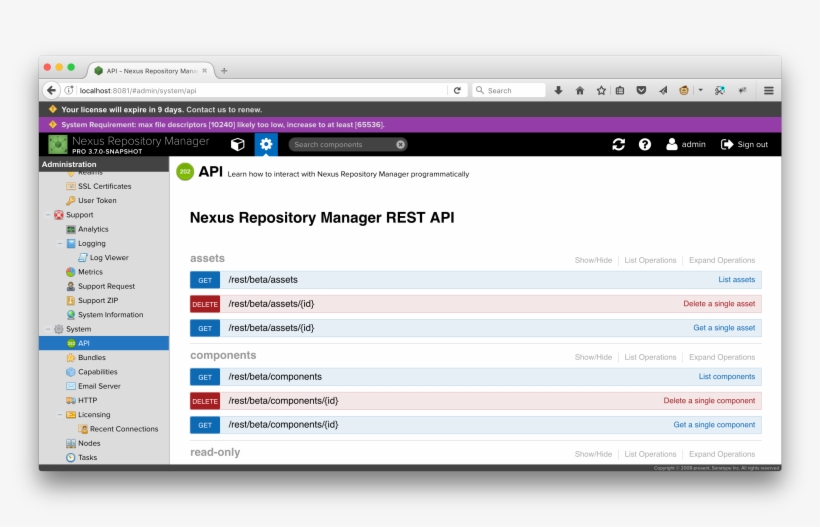
Task: Open the read-only section heading
Action: pos(215,452)
